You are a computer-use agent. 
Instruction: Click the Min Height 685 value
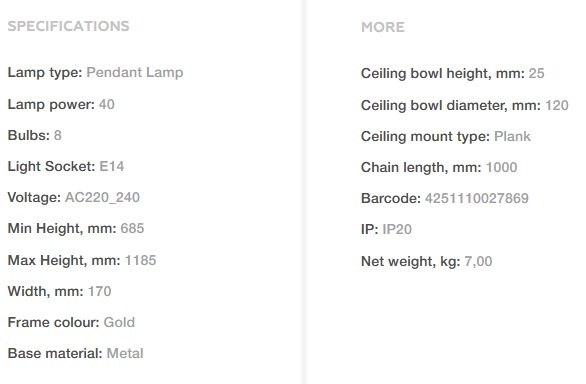tap(132, 228)
